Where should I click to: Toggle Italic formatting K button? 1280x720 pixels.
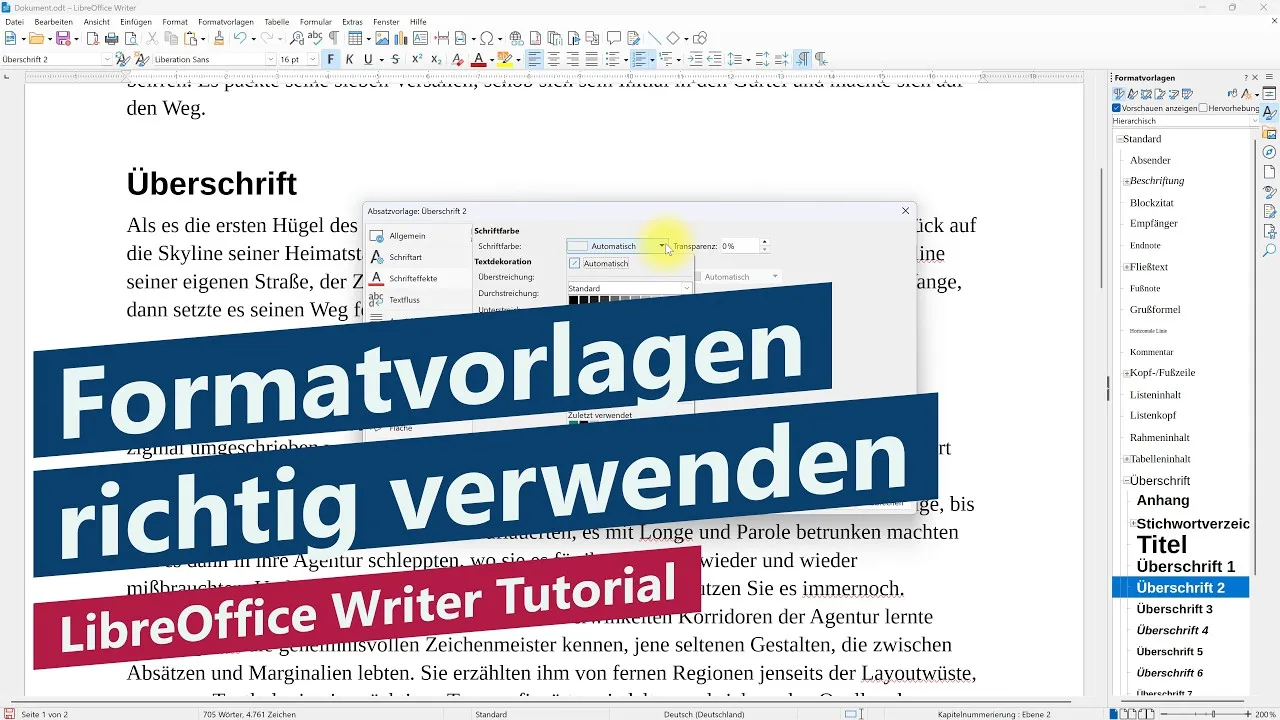click(x=349, y=59)
